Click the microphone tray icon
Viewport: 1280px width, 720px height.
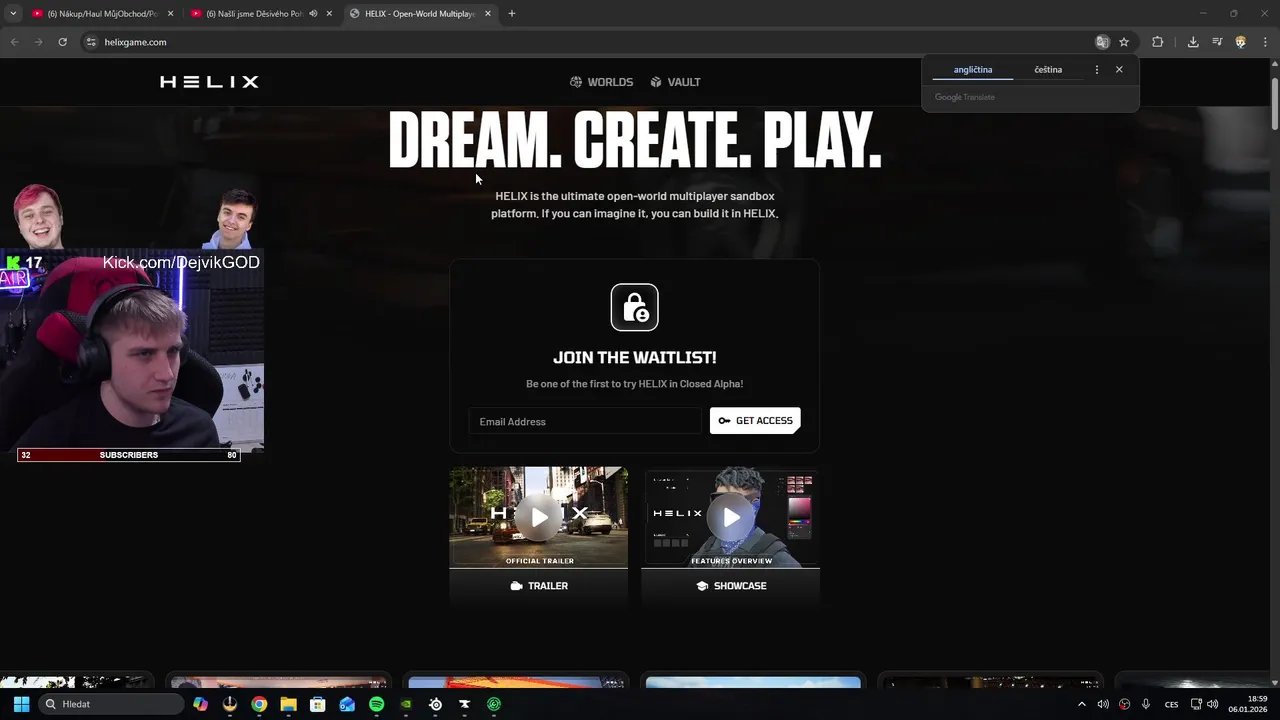pyautogui.click(x=1146, y=704)
